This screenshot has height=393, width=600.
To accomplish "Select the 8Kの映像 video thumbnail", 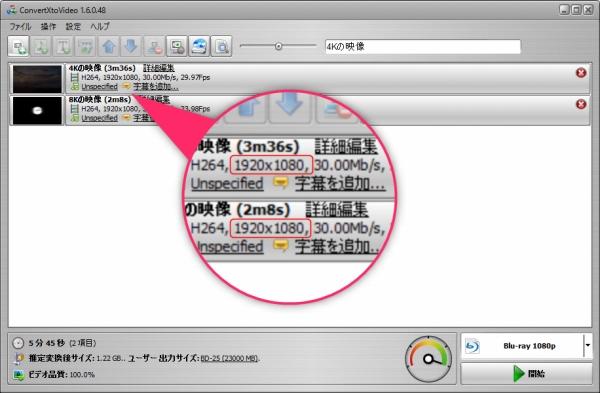I will pyautogui.click(x=37, y=110).
